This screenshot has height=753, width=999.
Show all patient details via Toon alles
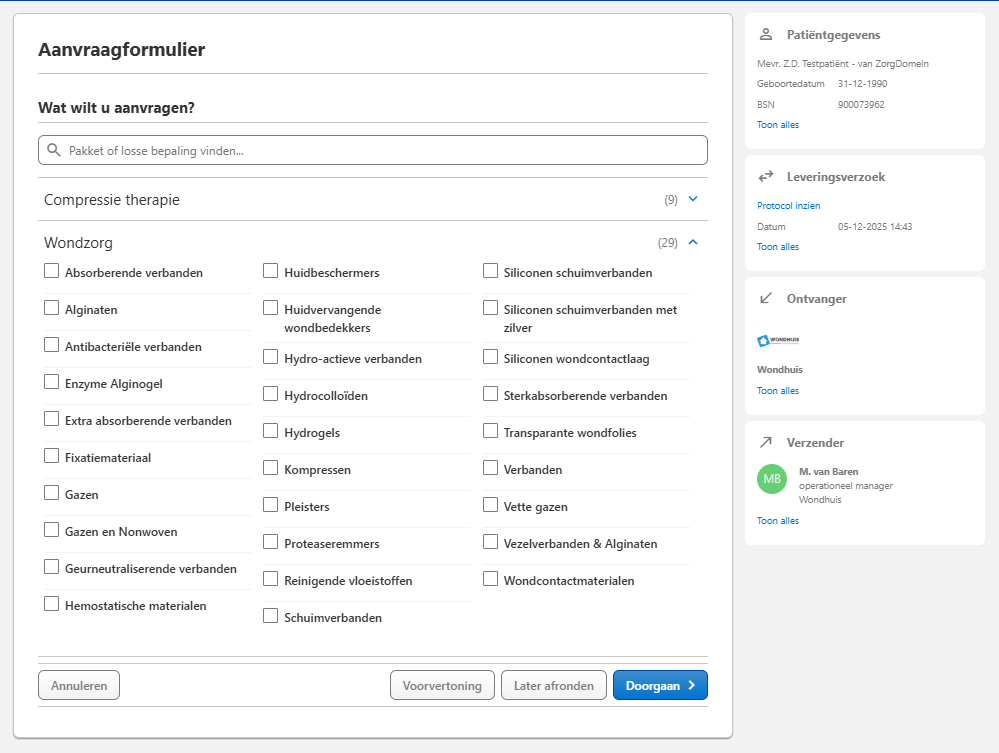point(778,125)
